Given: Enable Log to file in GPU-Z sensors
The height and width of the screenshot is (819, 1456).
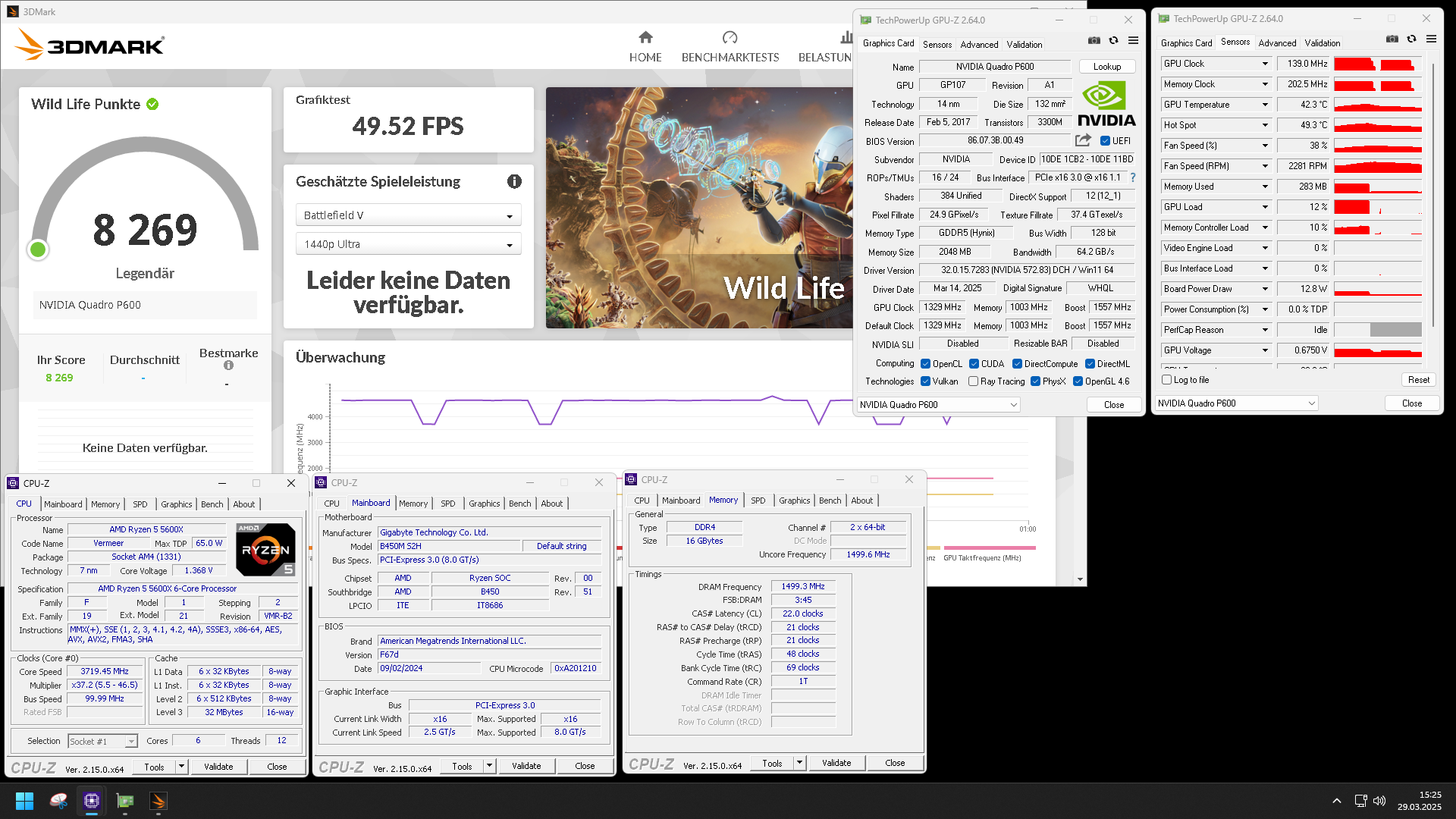Looking at the screenshot, I should pos(1166,380).
